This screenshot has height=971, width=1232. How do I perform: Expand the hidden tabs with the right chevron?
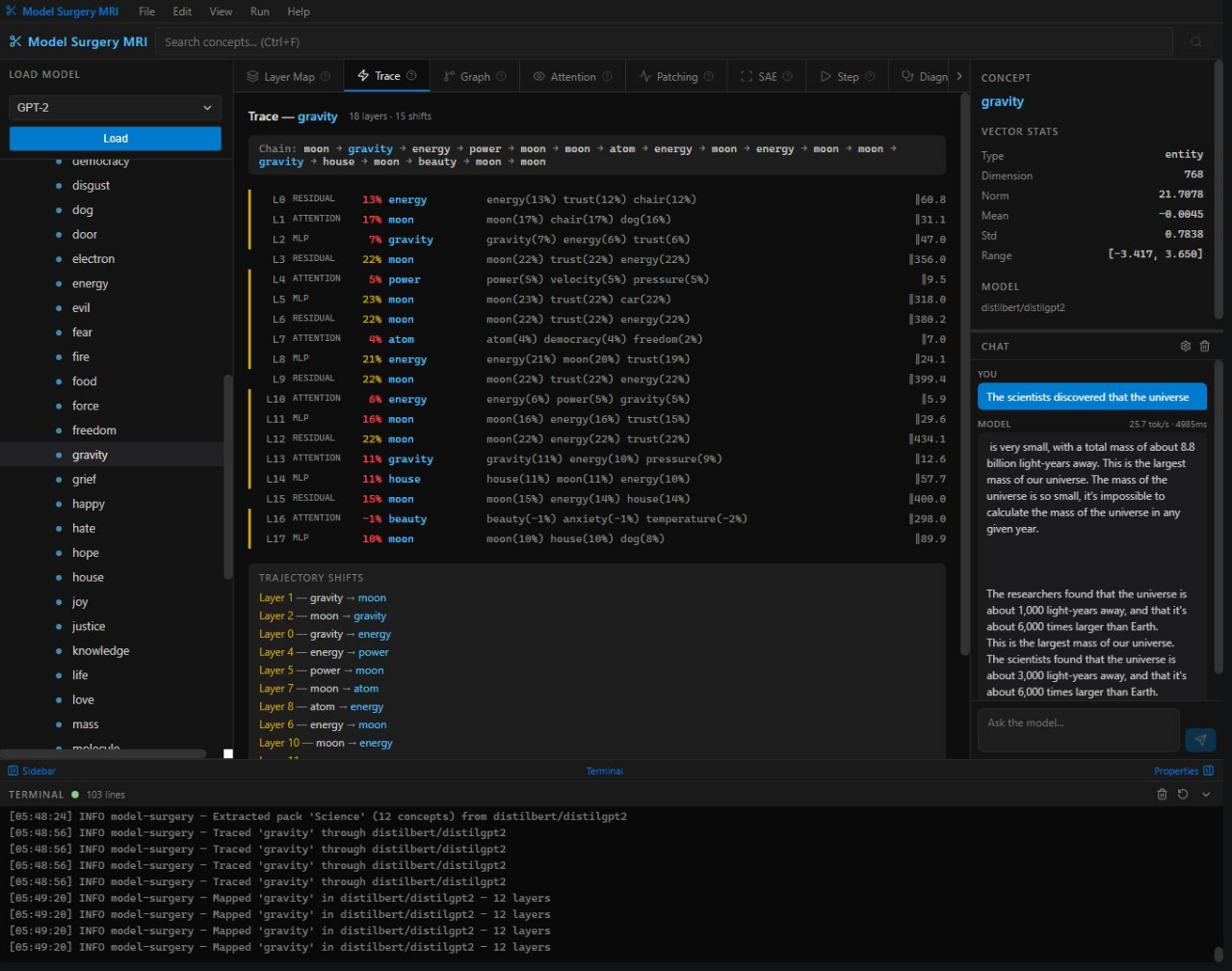958,76
